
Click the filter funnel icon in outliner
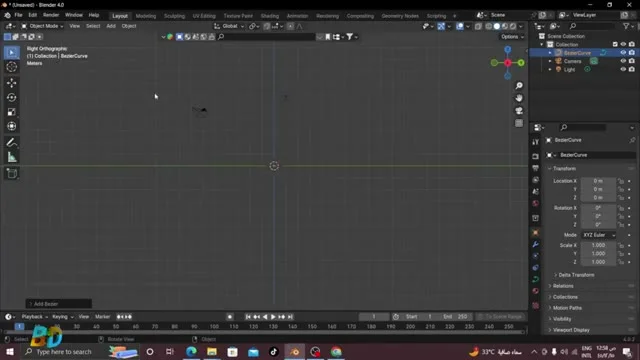tap(626, 26)
